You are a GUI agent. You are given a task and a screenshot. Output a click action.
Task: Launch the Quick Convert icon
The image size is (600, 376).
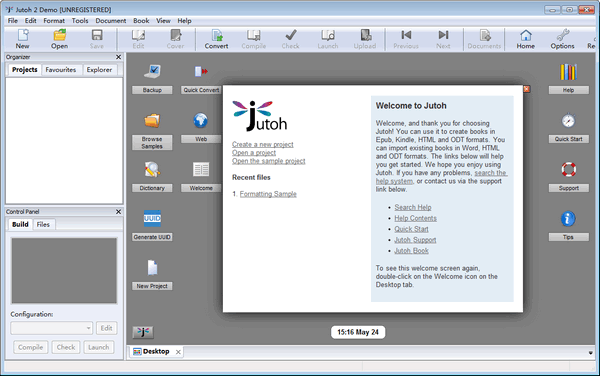pos(201,71)
